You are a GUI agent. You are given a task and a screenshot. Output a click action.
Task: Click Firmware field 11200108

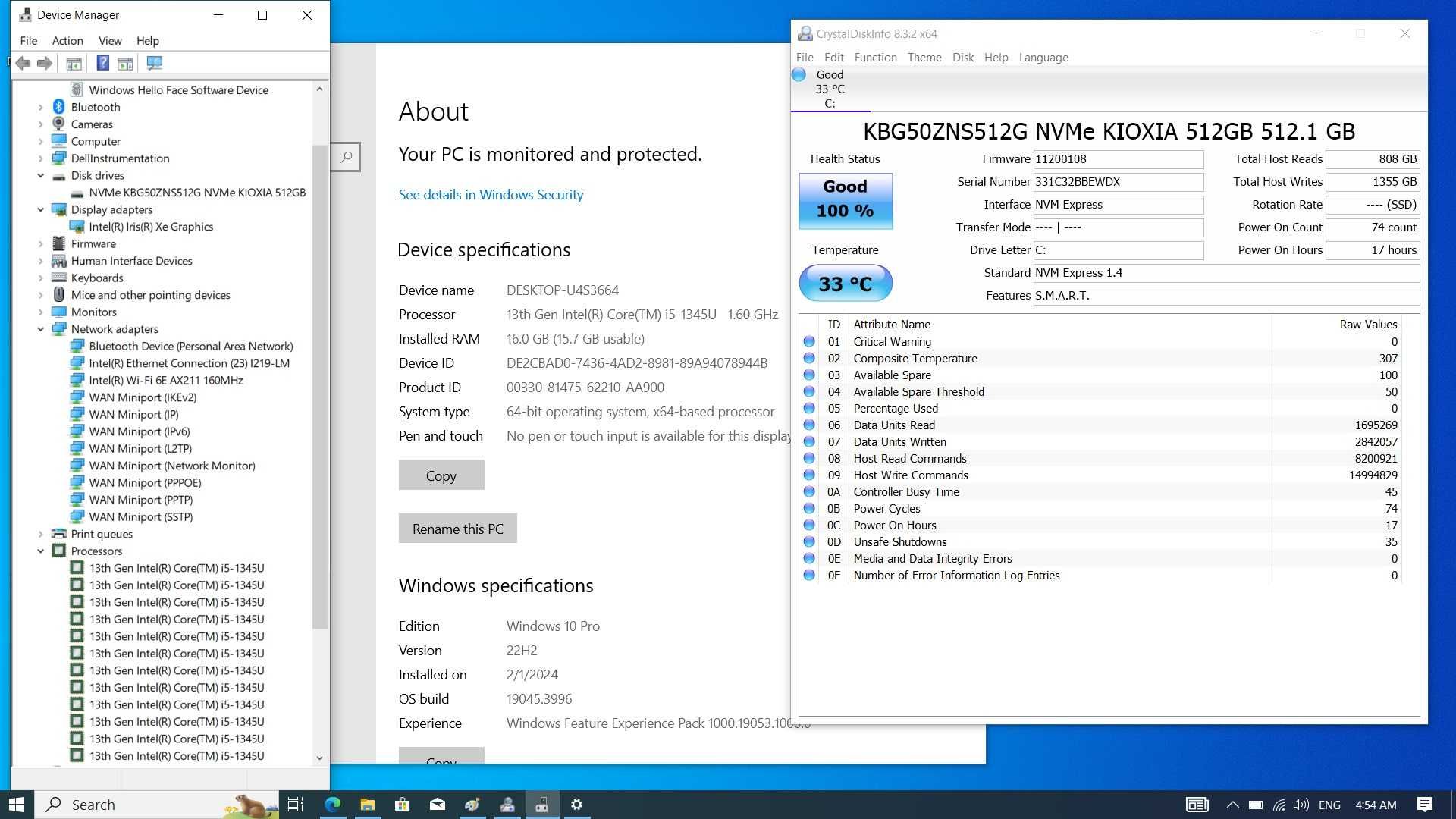click(x=1119, y=159)
